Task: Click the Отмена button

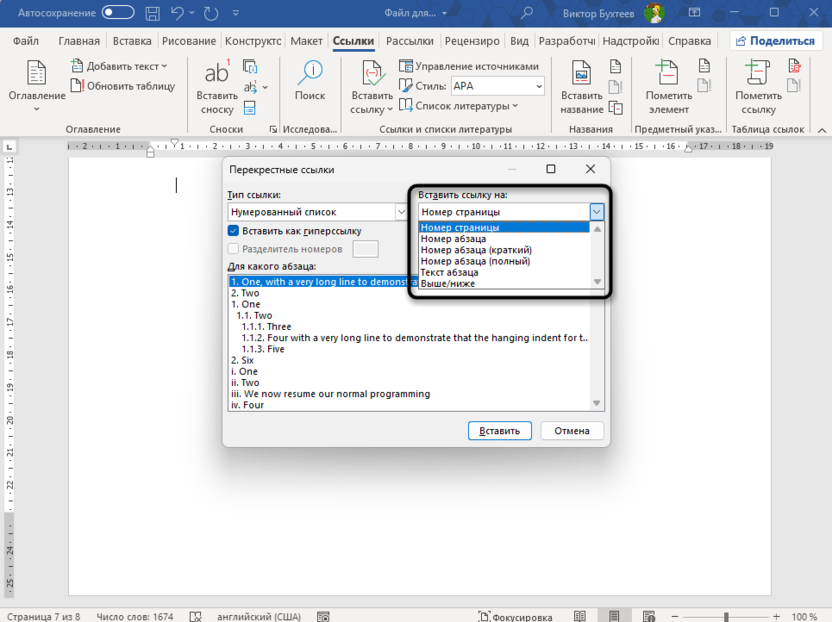Action: point(572,430)
